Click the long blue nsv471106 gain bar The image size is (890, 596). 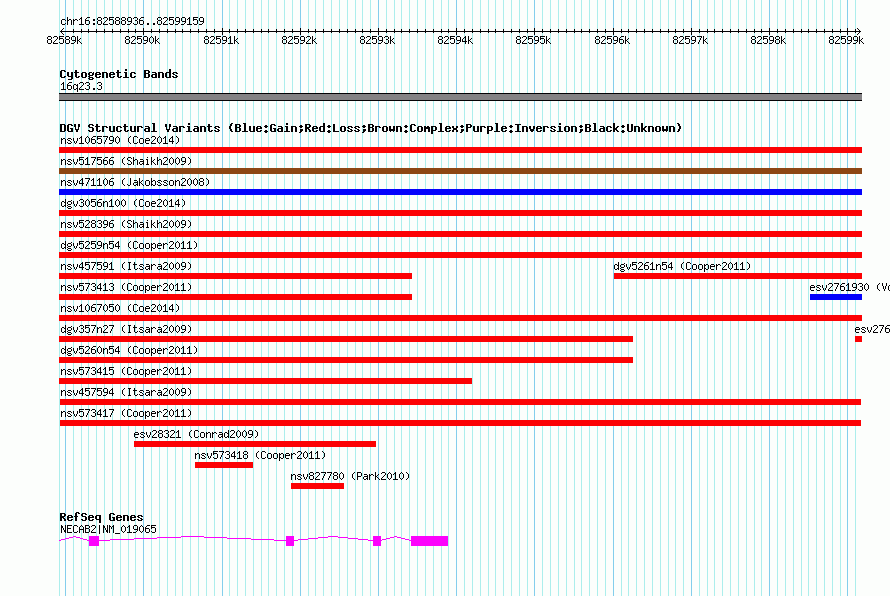point(460,192)
